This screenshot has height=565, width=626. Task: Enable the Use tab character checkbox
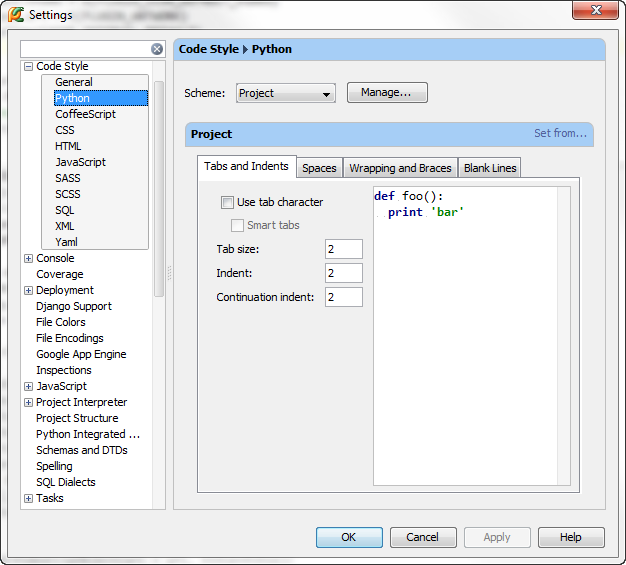click(x=227, y=202)
